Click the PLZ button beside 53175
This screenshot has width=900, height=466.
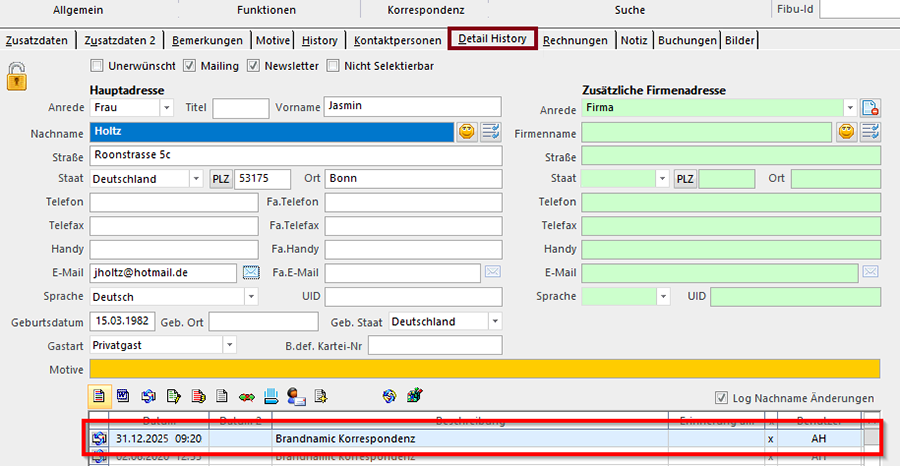tap(220, 178)
